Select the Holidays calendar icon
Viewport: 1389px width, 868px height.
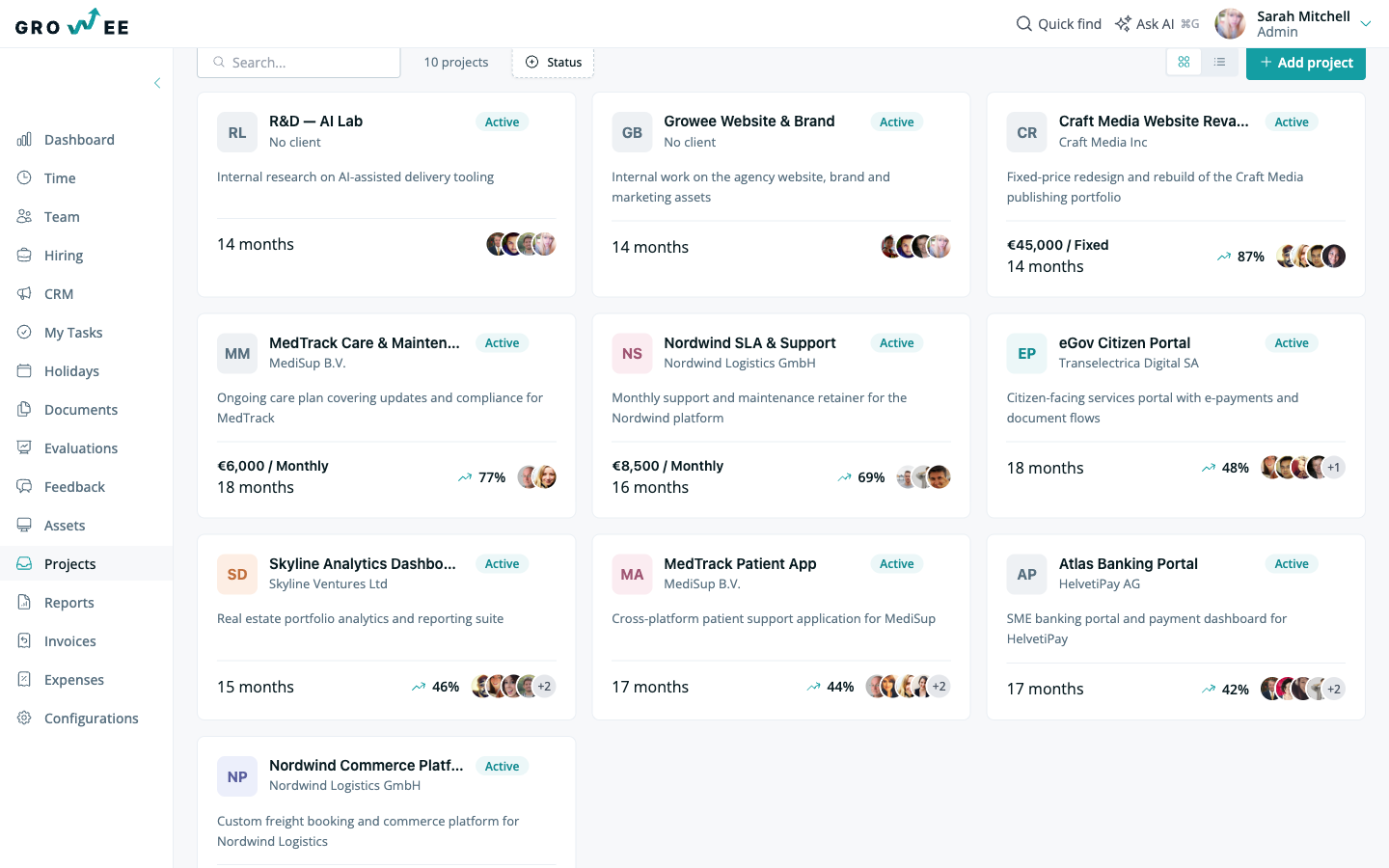tap(24, 371)
